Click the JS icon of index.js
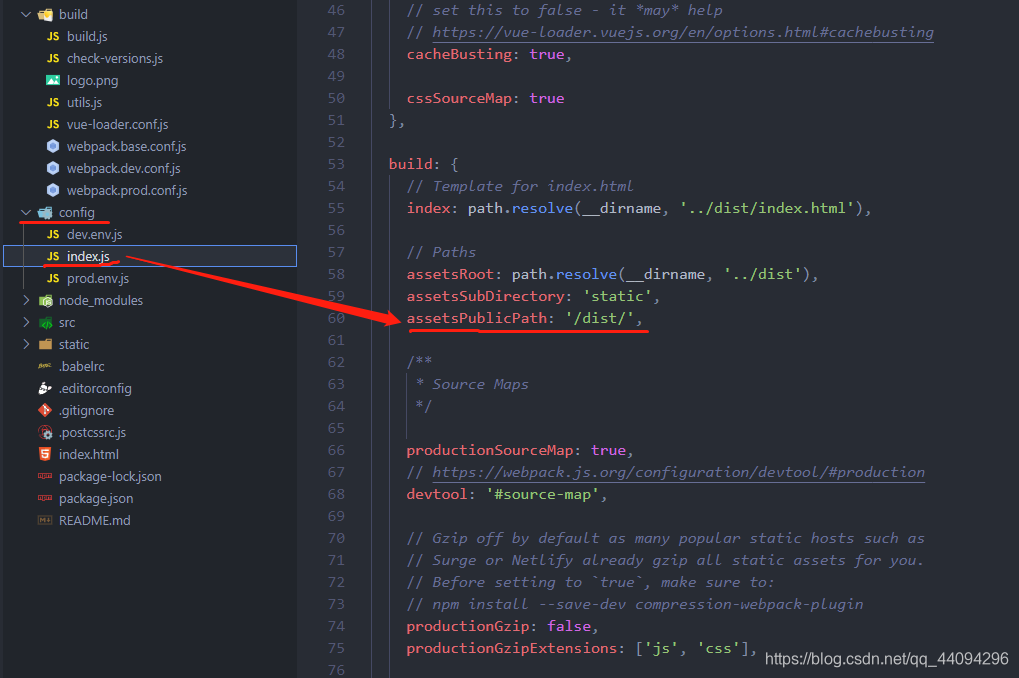This screenshot has height=678, width=1019. 53,256
